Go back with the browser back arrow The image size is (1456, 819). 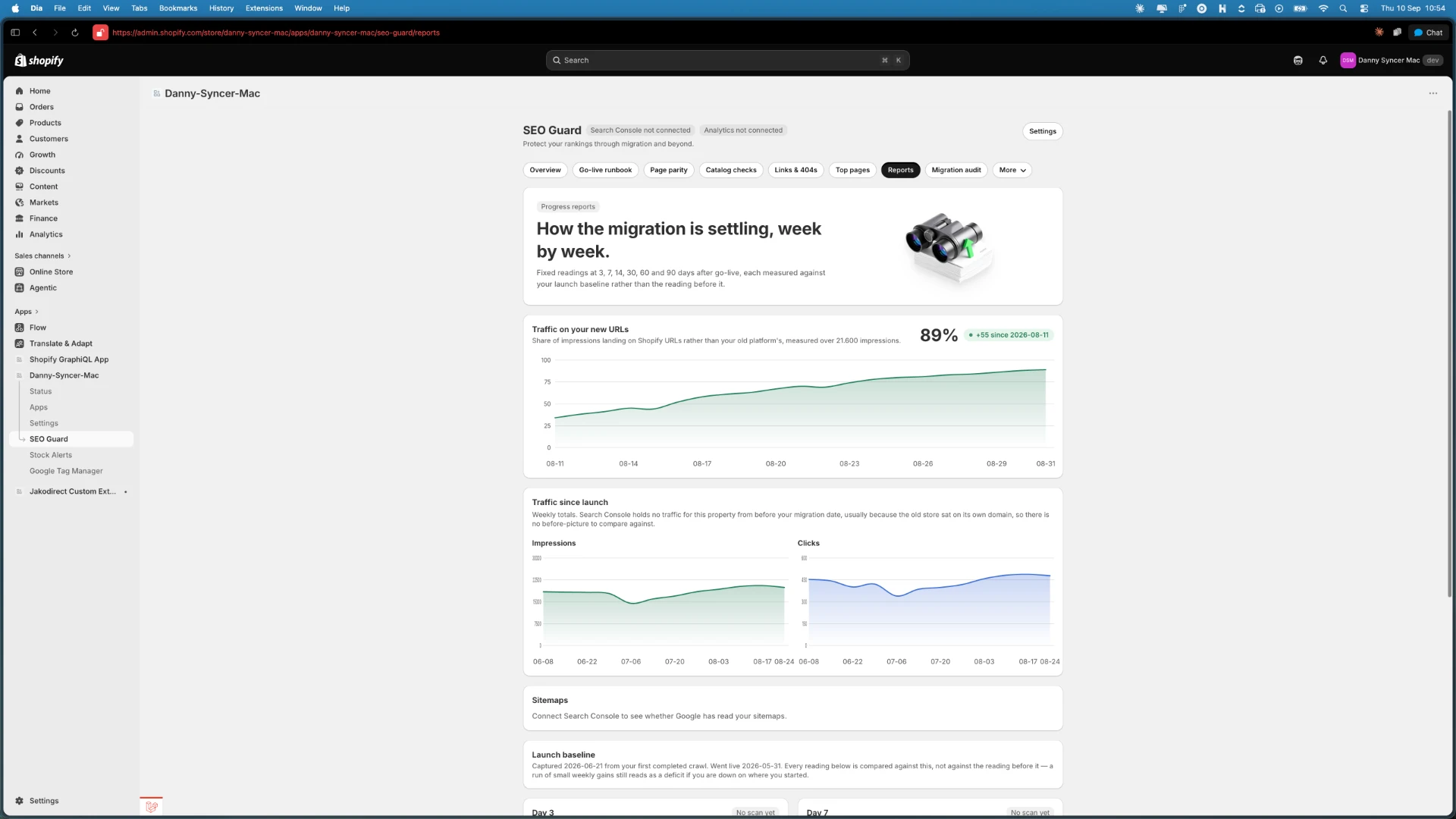35,33
